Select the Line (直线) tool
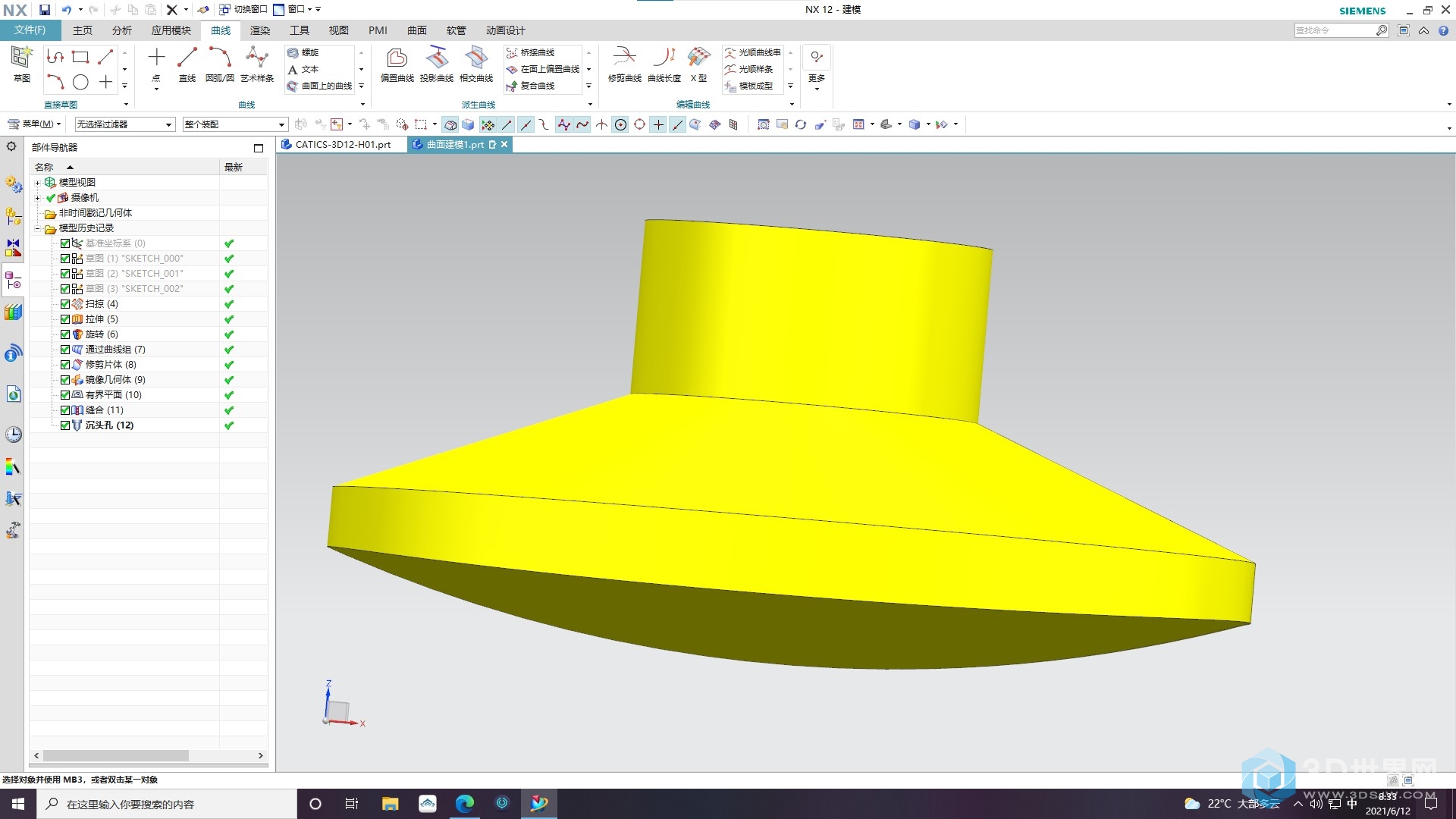This screenshot has height=819, width=1456. coord(187,65)
